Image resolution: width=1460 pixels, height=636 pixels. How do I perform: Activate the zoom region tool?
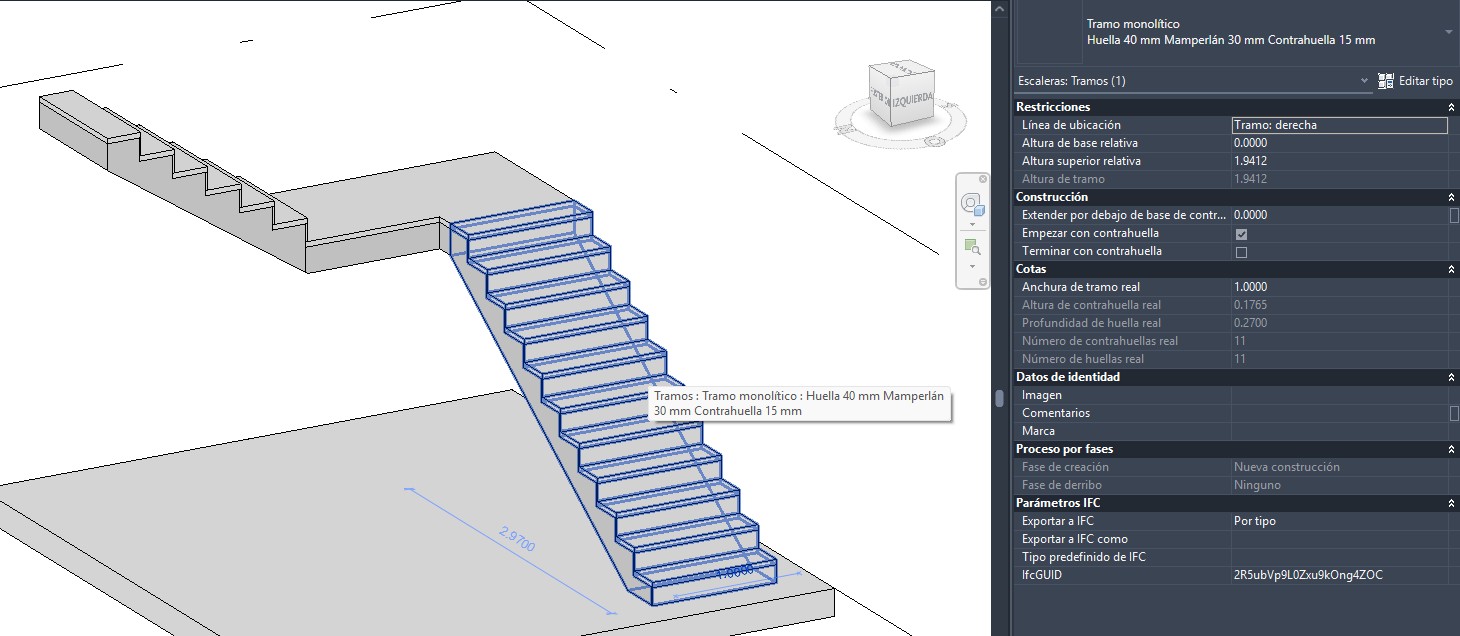coord(972,246)
